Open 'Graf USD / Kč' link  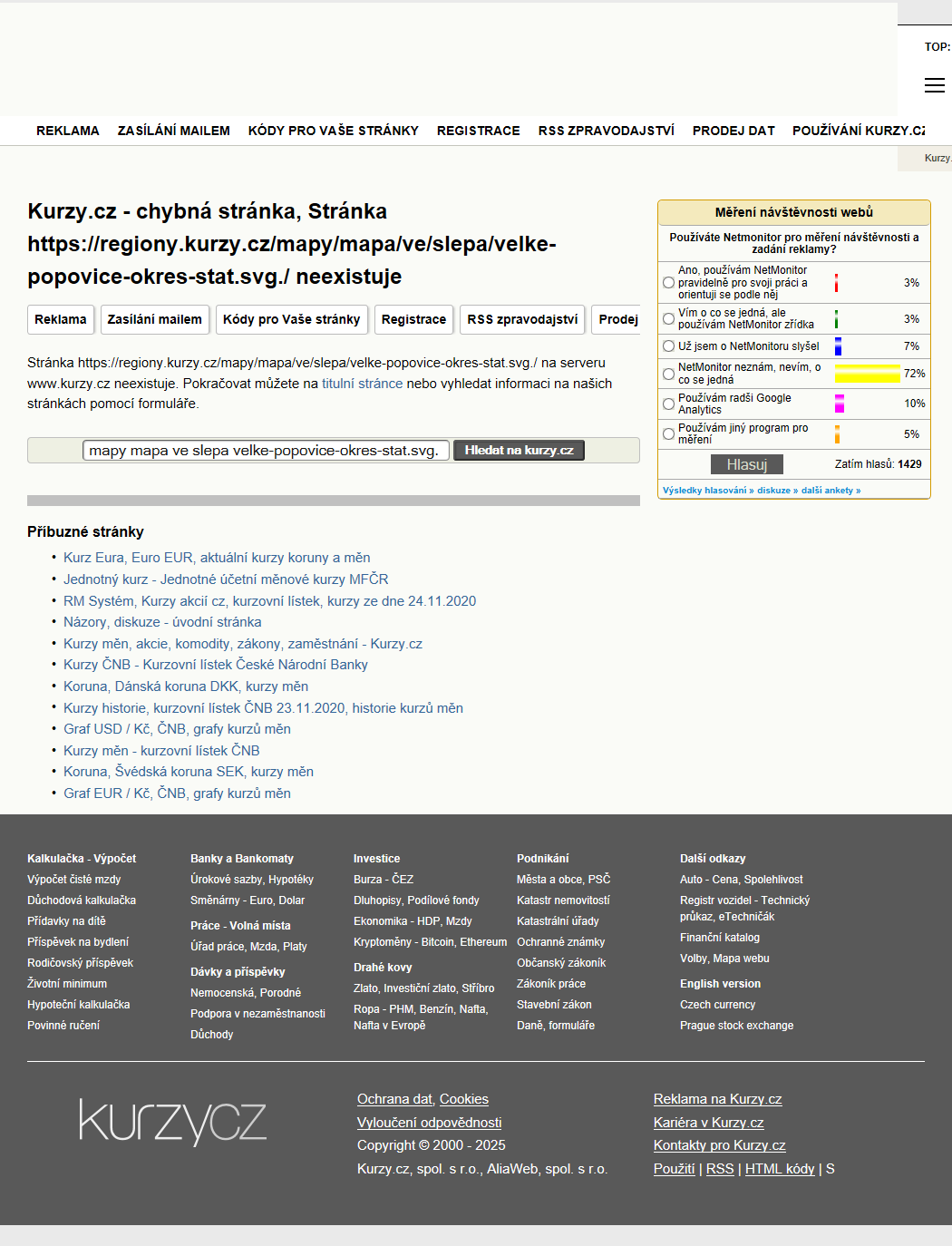(177, 729)
